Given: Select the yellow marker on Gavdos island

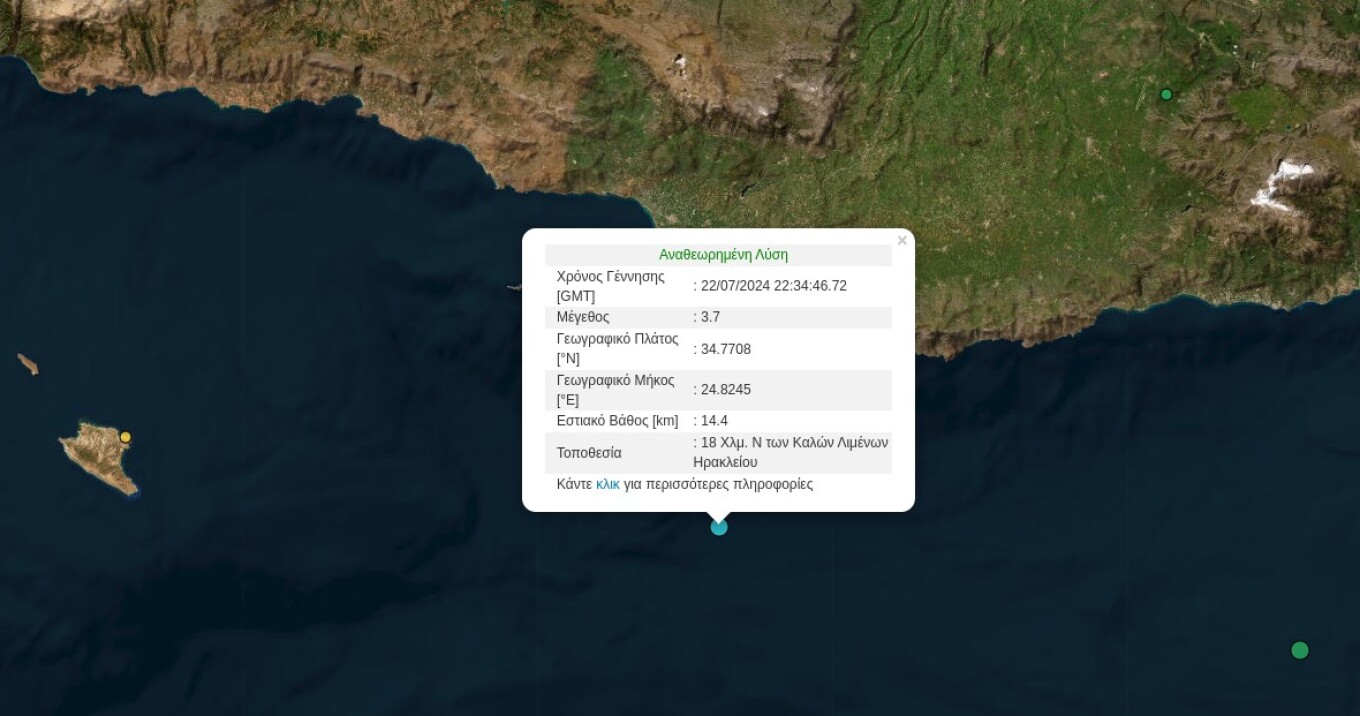Looking at the screenshot, I should click(125, 437).
